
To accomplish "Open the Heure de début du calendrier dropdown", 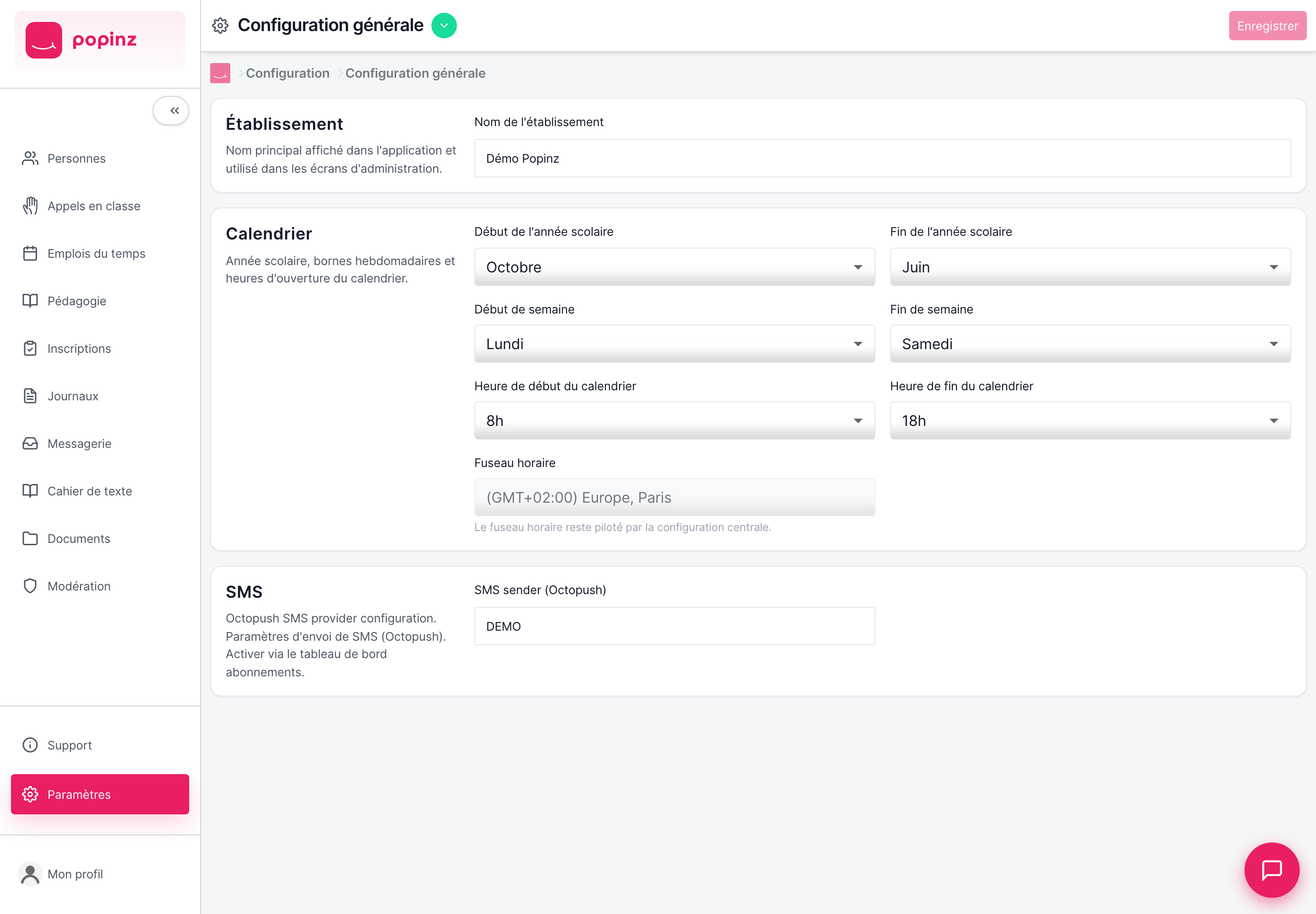I will [x=674, y=420].
